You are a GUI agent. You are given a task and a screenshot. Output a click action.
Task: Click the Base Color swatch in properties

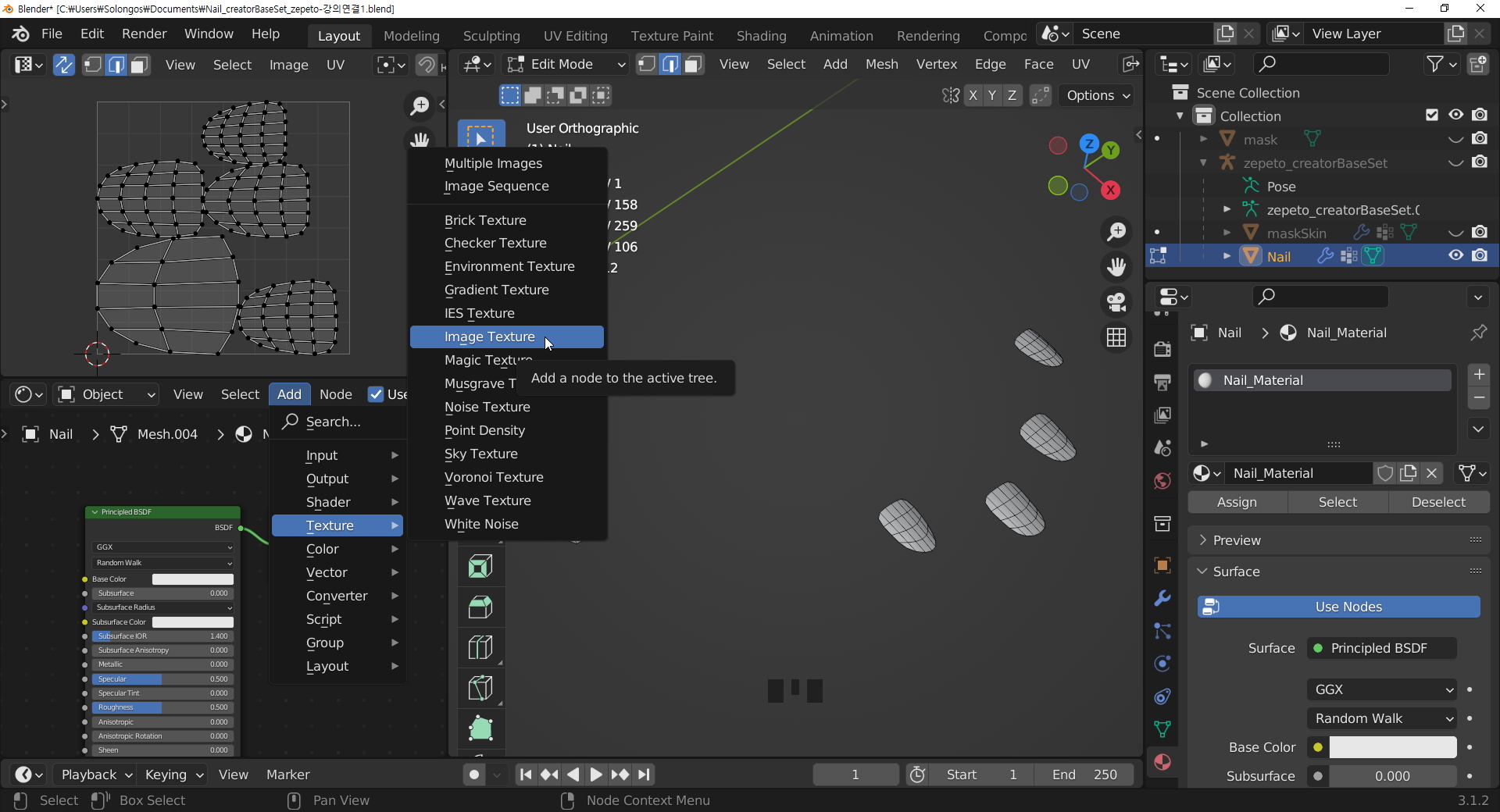tap(1393, 747)
